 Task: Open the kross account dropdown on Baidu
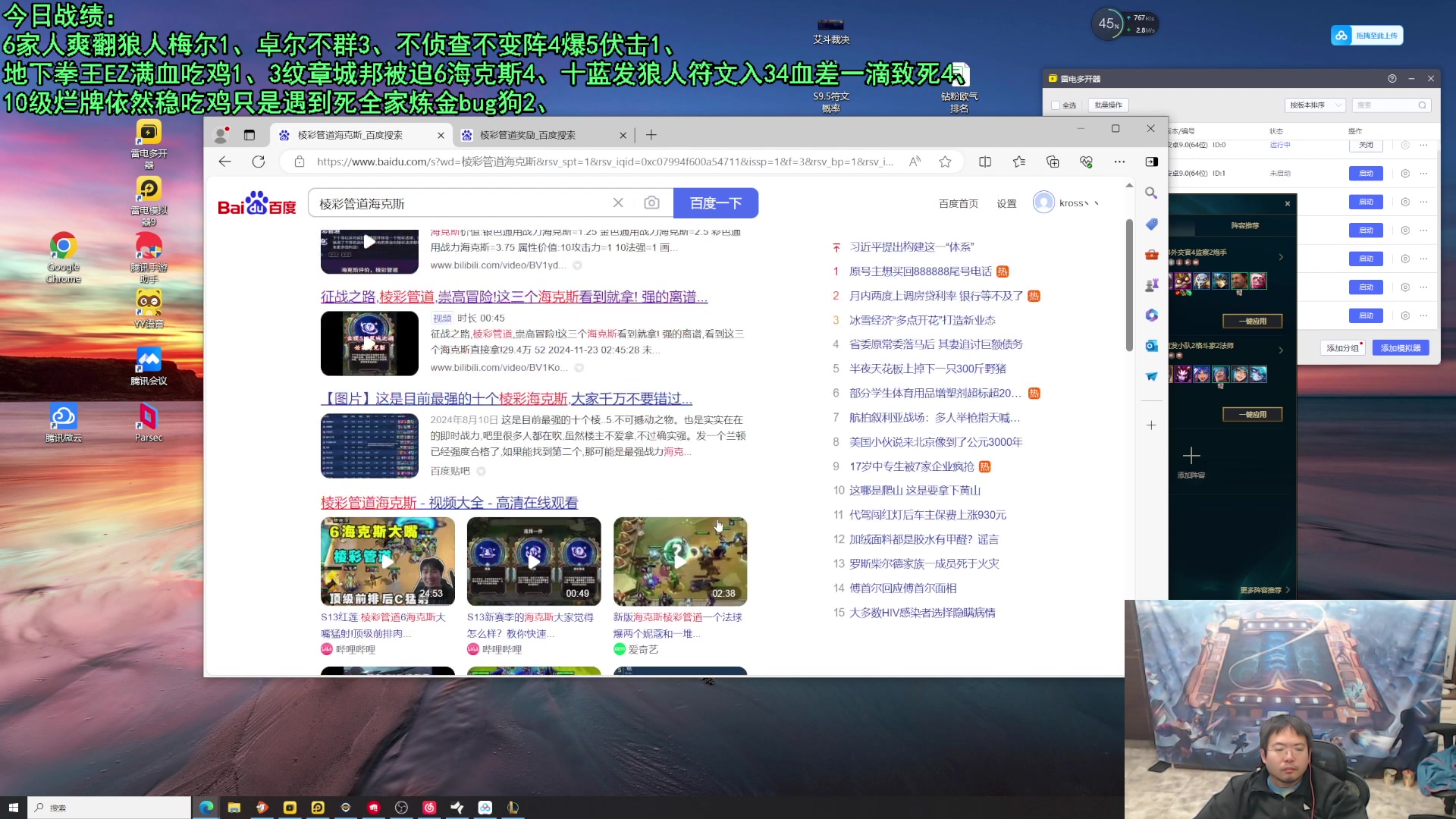(x=1065, y=202)
